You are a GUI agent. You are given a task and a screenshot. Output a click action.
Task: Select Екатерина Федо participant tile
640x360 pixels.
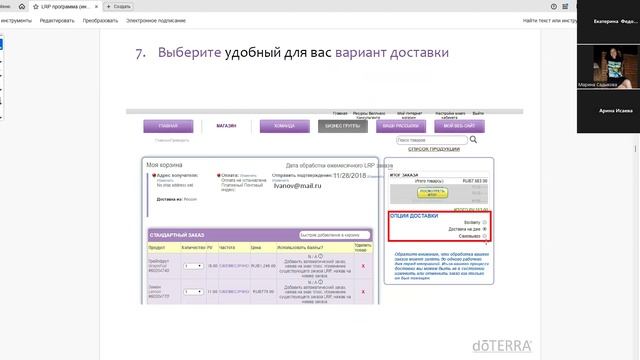[608, 21]
